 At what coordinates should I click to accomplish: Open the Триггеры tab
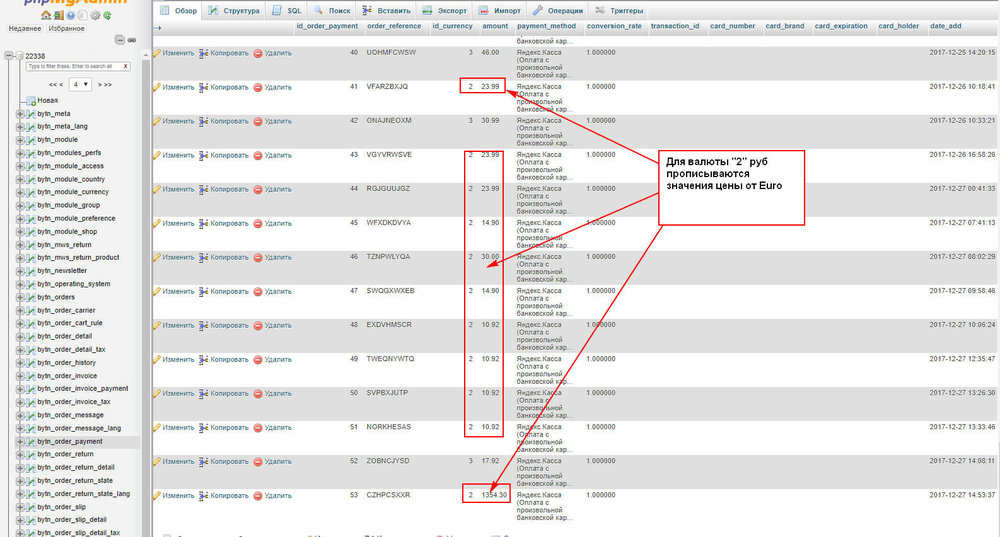[619, 10]
